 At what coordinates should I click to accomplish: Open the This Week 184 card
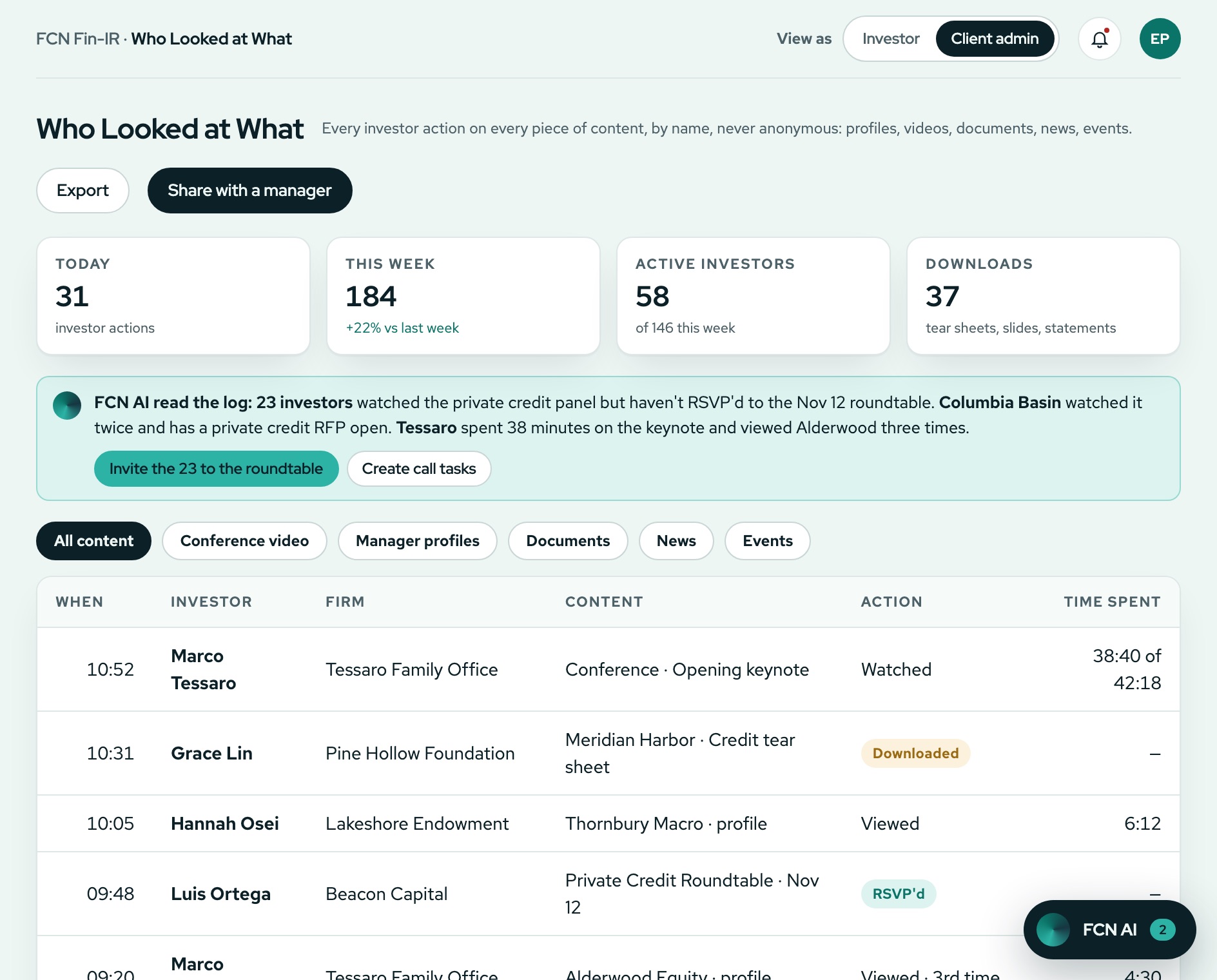click(463, 296)
